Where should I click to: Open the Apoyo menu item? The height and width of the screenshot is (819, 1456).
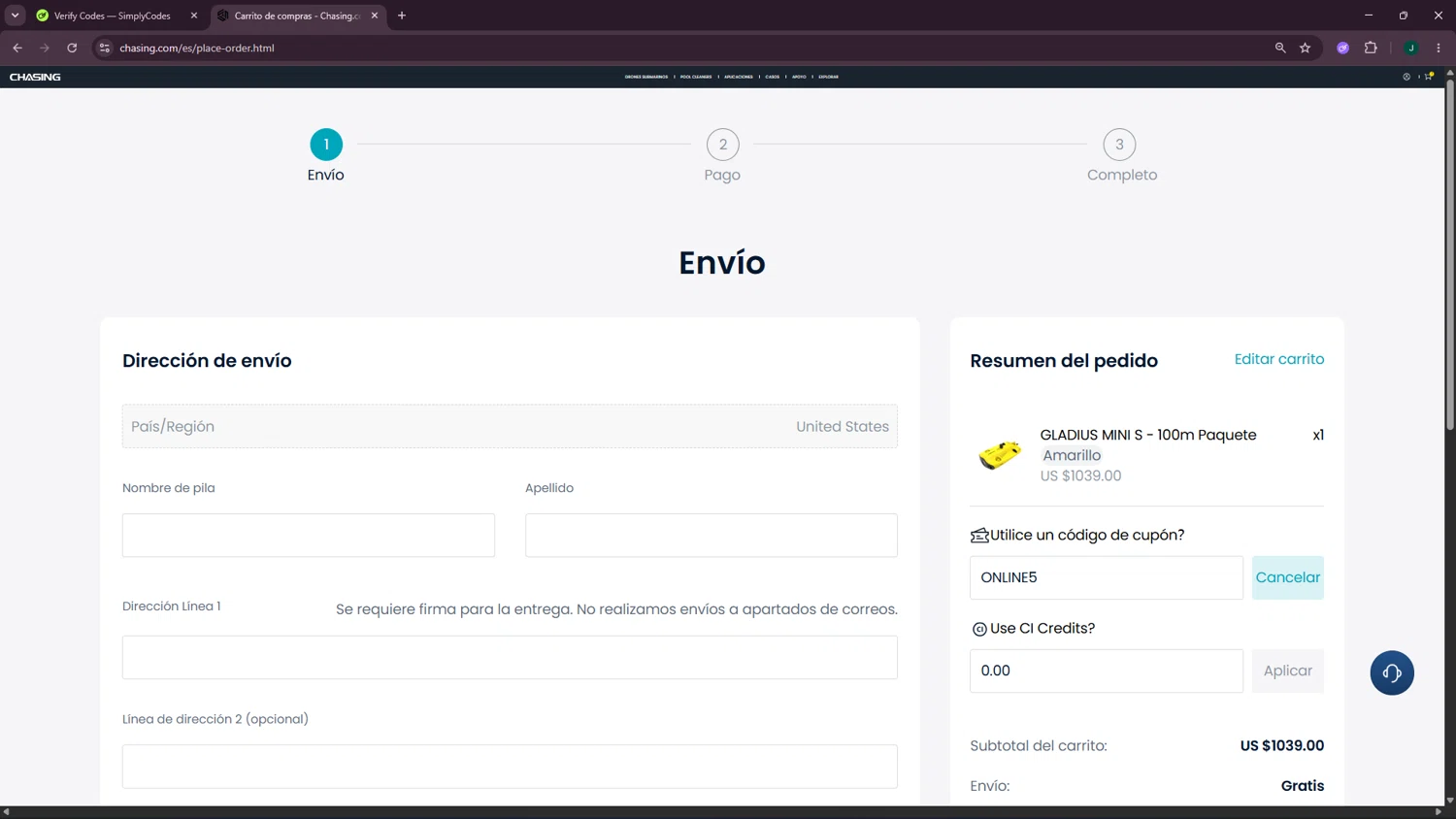(799, 77)
